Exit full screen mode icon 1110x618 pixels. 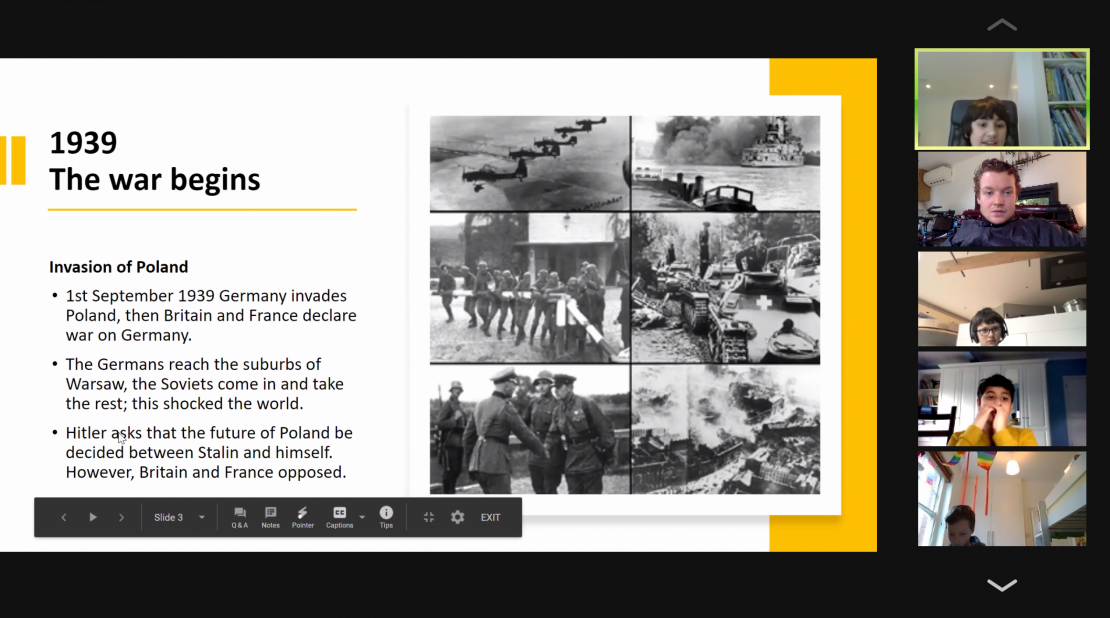(429, 517)
